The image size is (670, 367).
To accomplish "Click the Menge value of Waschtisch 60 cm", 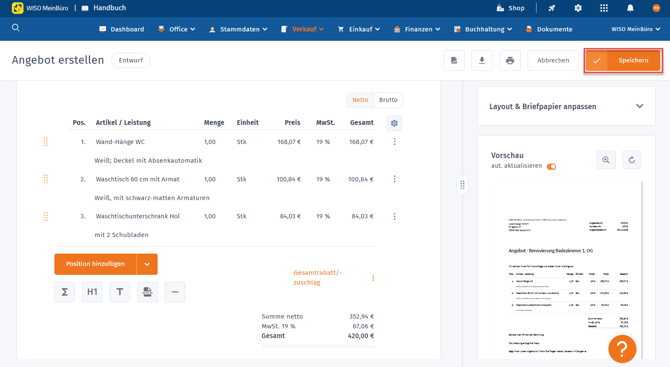I will 210,179.
